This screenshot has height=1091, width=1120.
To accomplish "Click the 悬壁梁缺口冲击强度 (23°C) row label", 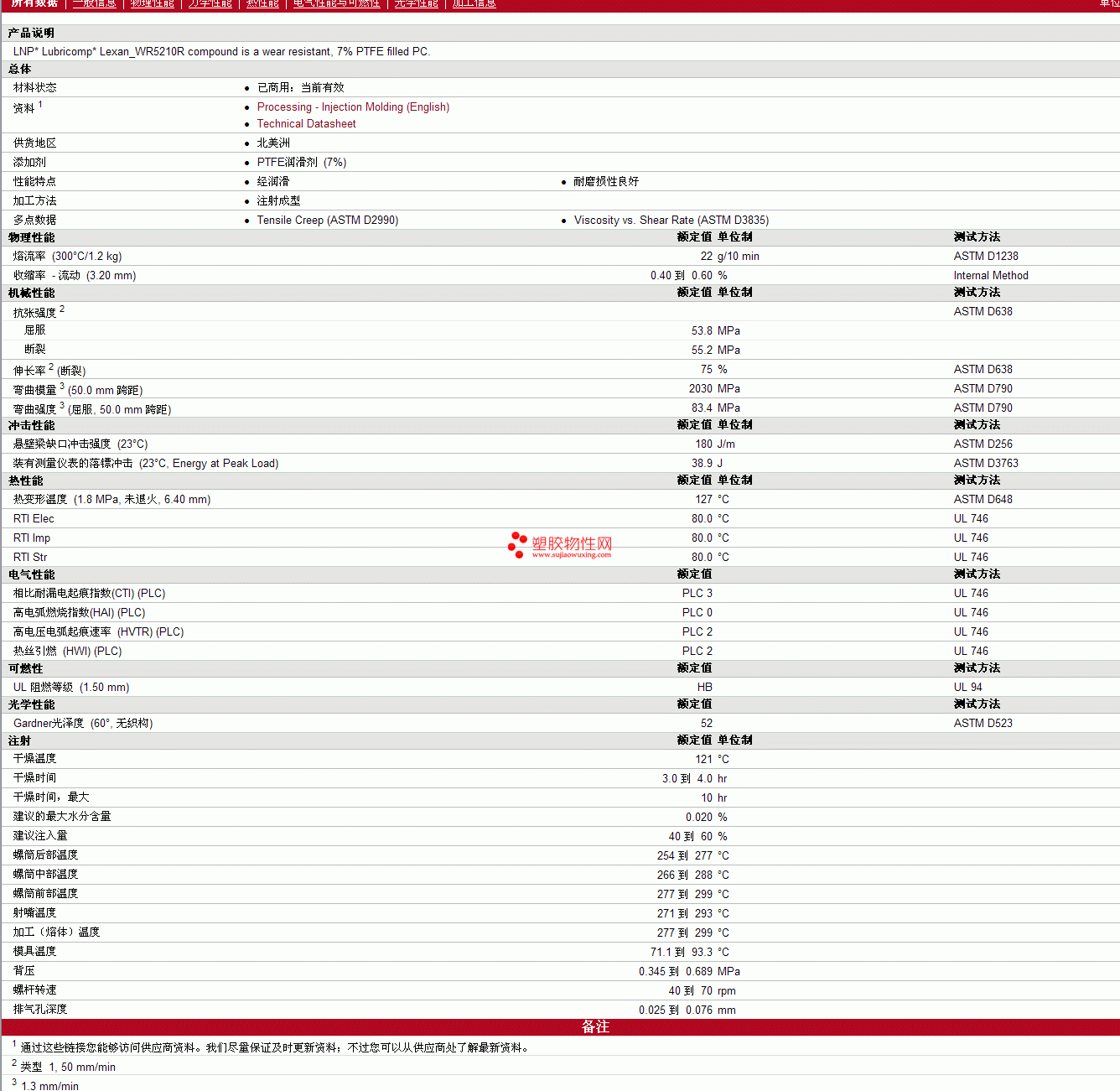I will (80, 444).
